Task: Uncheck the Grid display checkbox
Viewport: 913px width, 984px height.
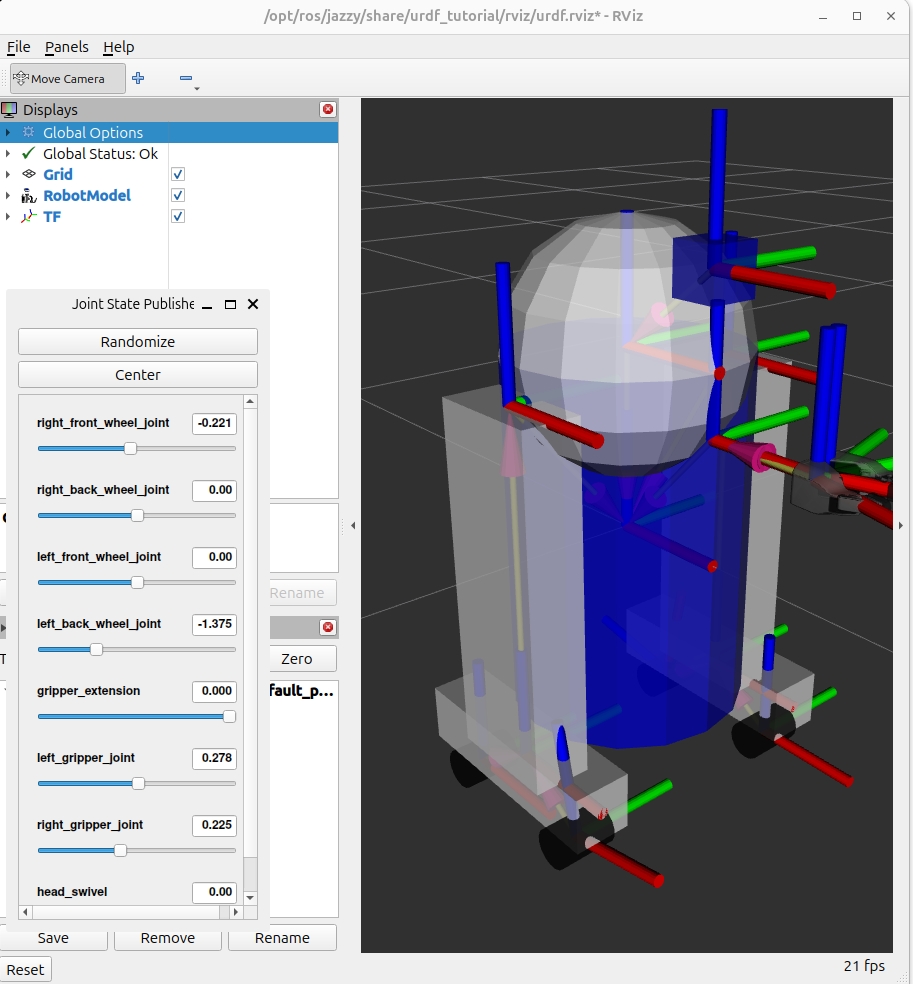Action: [x=178, y=174]
